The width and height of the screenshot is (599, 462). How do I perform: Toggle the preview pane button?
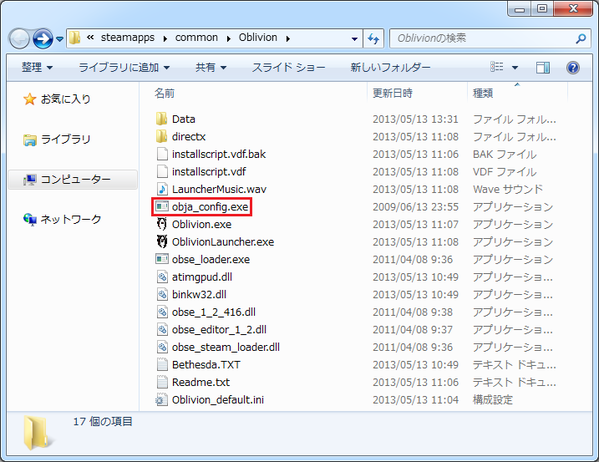pos(543,68)
